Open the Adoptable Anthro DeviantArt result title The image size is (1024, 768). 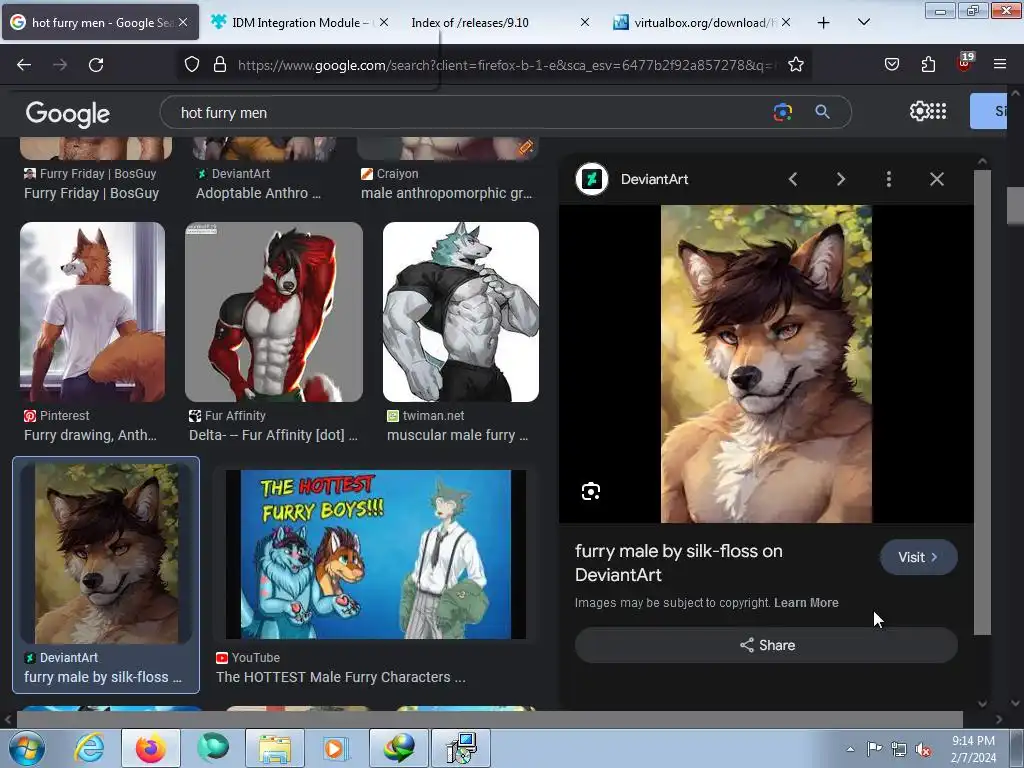pyautogui.click(x=258, y=193)
